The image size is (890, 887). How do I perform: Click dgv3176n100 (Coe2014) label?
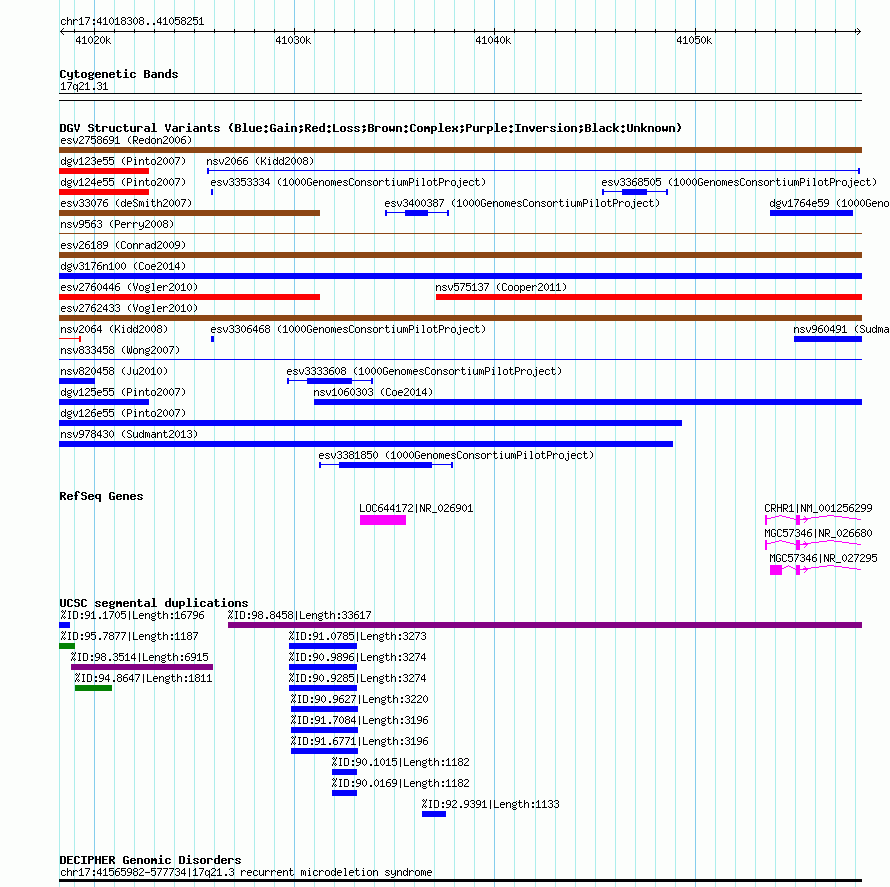pos(123,266)
